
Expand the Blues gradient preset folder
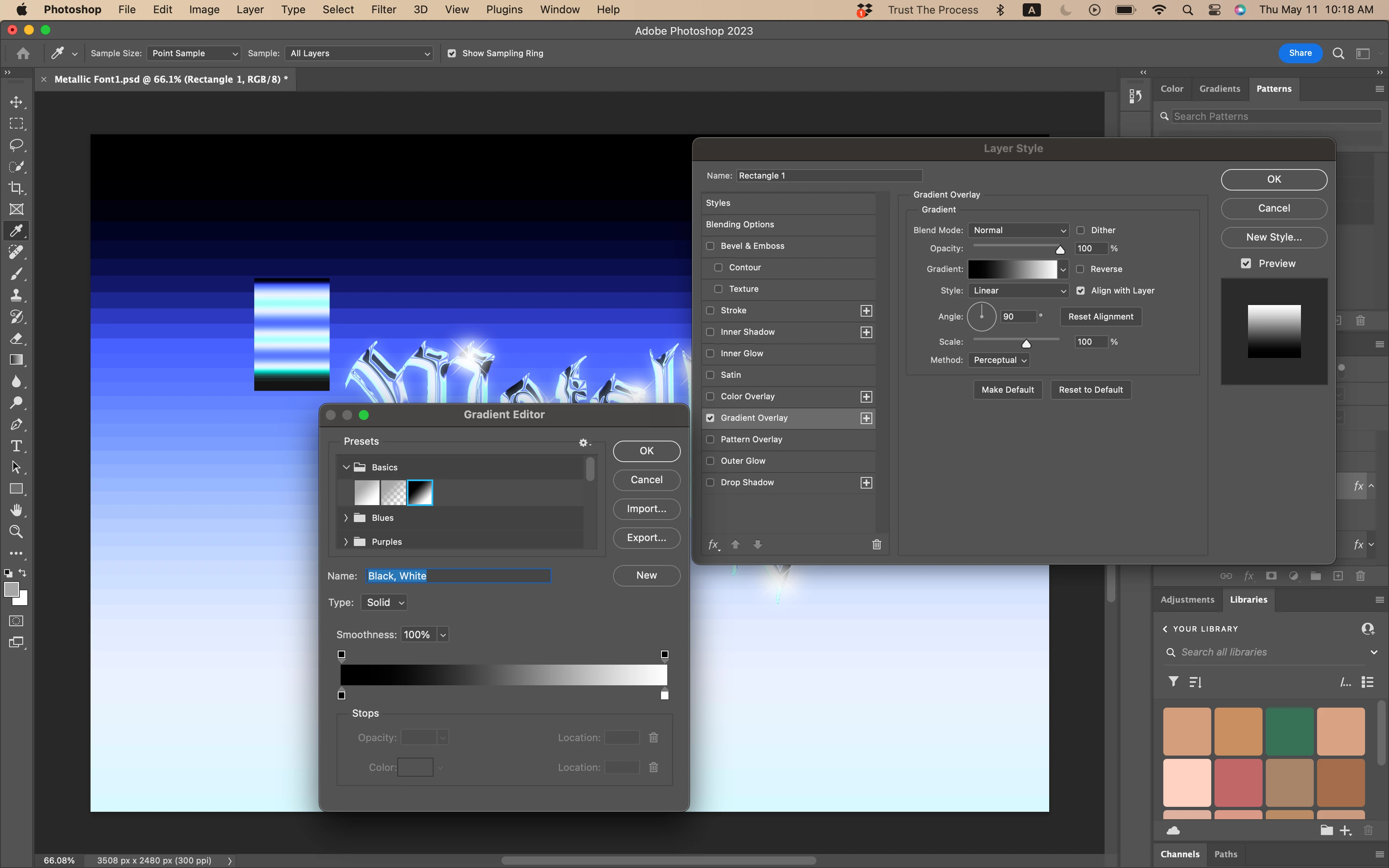click(346, 518)
